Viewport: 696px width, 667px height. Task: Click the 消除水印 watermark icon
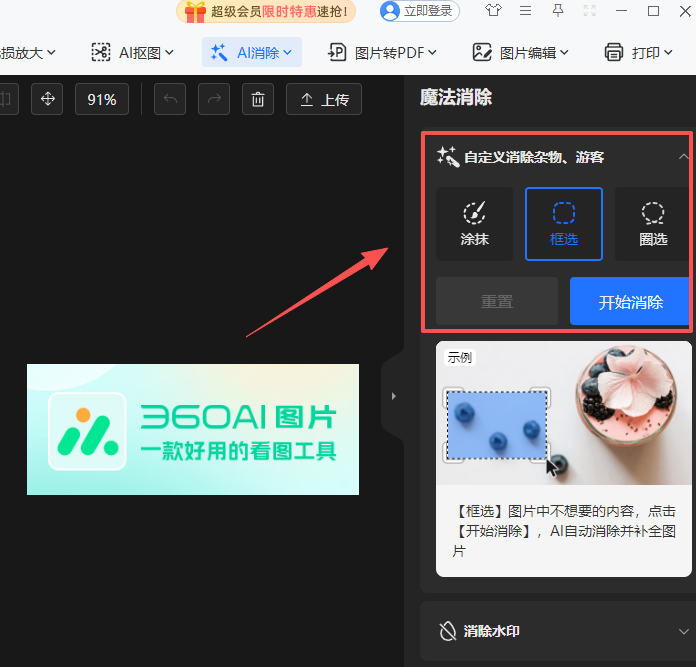pyautogui.click(x=448, y=631)
